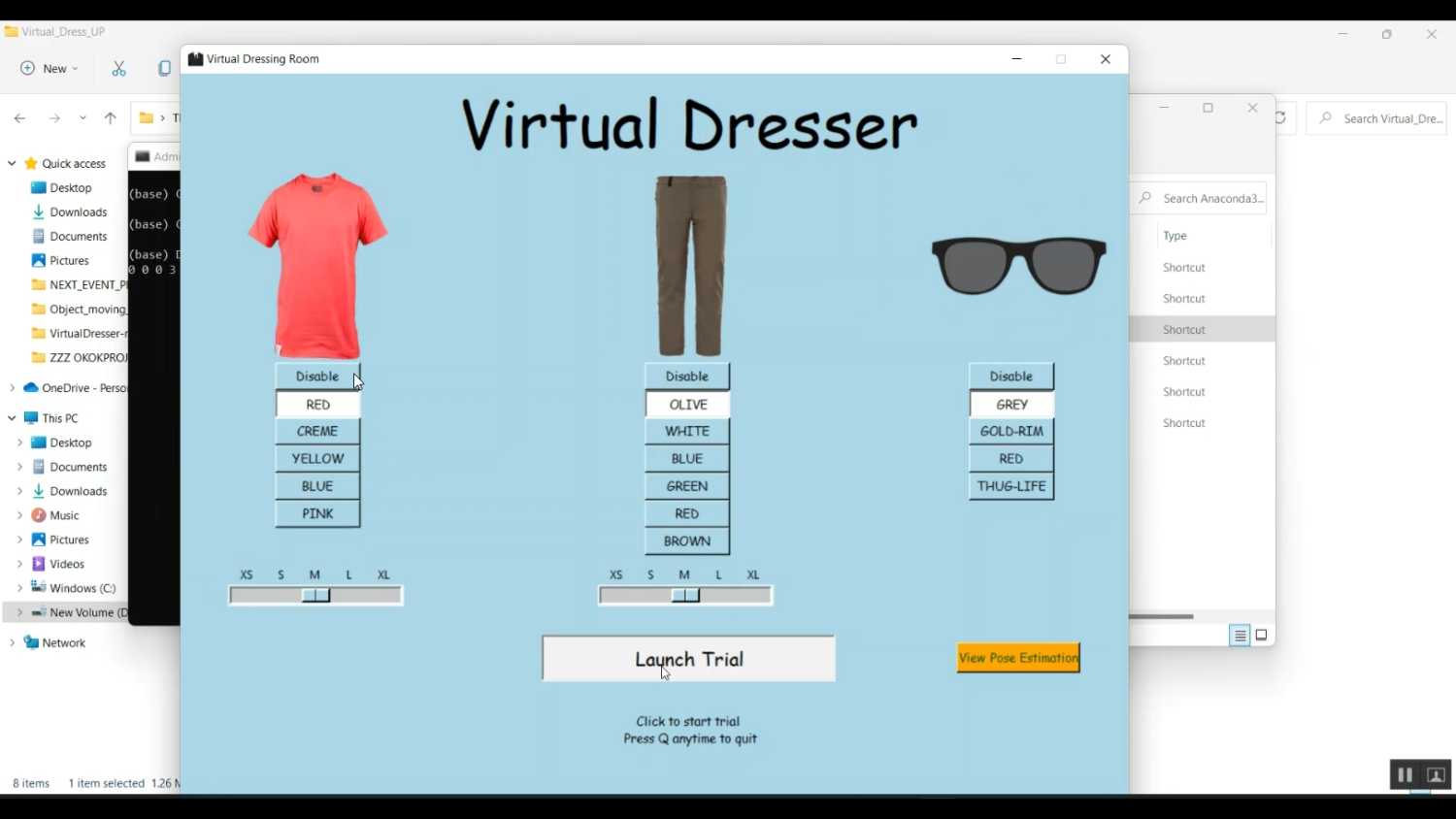
Task: Open the New dropdown in Explorer
Action: [50, 69]
